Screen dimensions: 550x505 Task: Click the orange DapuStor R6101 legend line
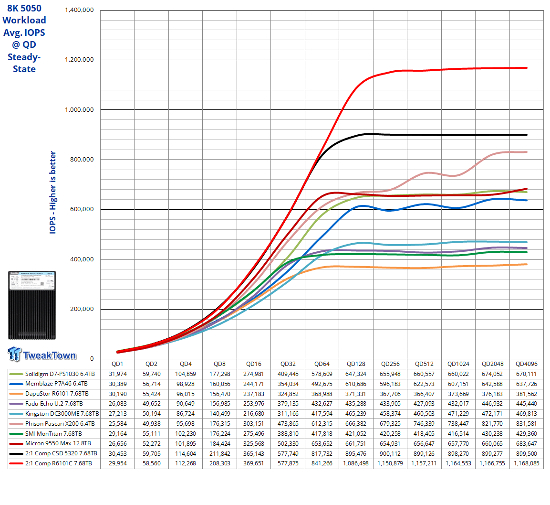(x=15, y=394)
